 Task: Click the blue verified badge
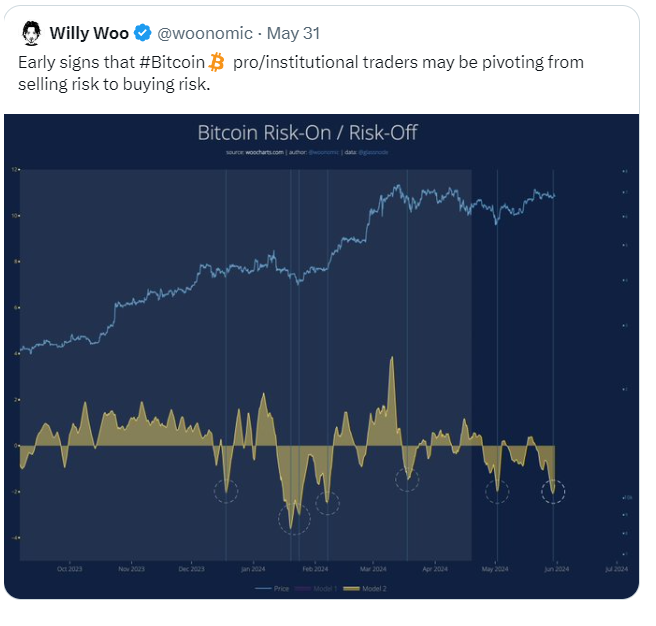tap(143, 33)
